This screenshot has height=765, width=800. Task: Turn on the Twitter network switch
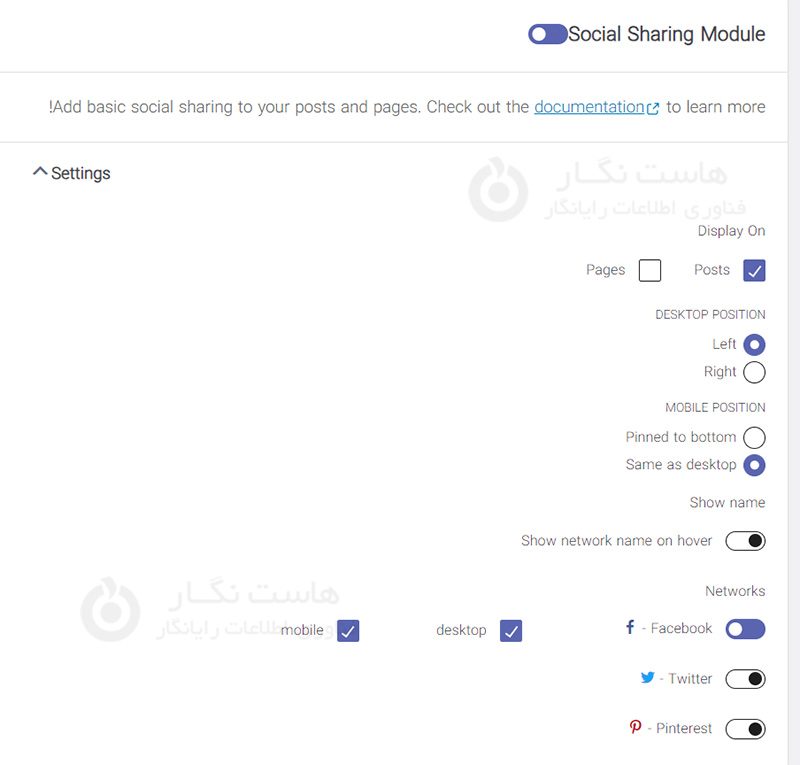[x=745, y=679]
